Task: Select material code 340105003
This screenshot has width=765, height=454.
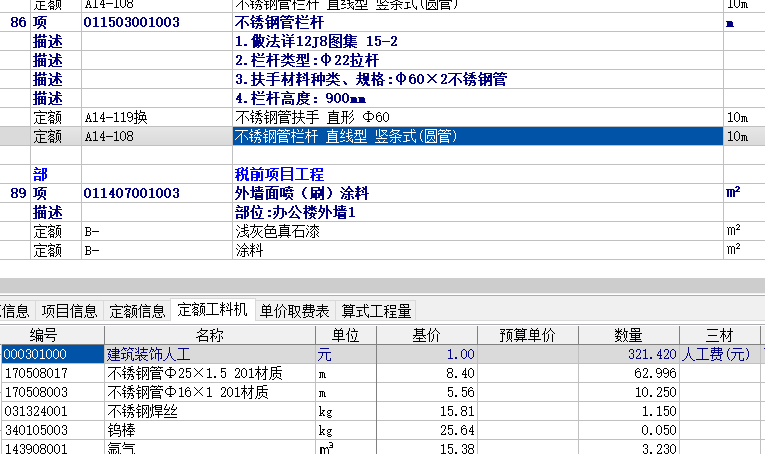Action: 36,430
